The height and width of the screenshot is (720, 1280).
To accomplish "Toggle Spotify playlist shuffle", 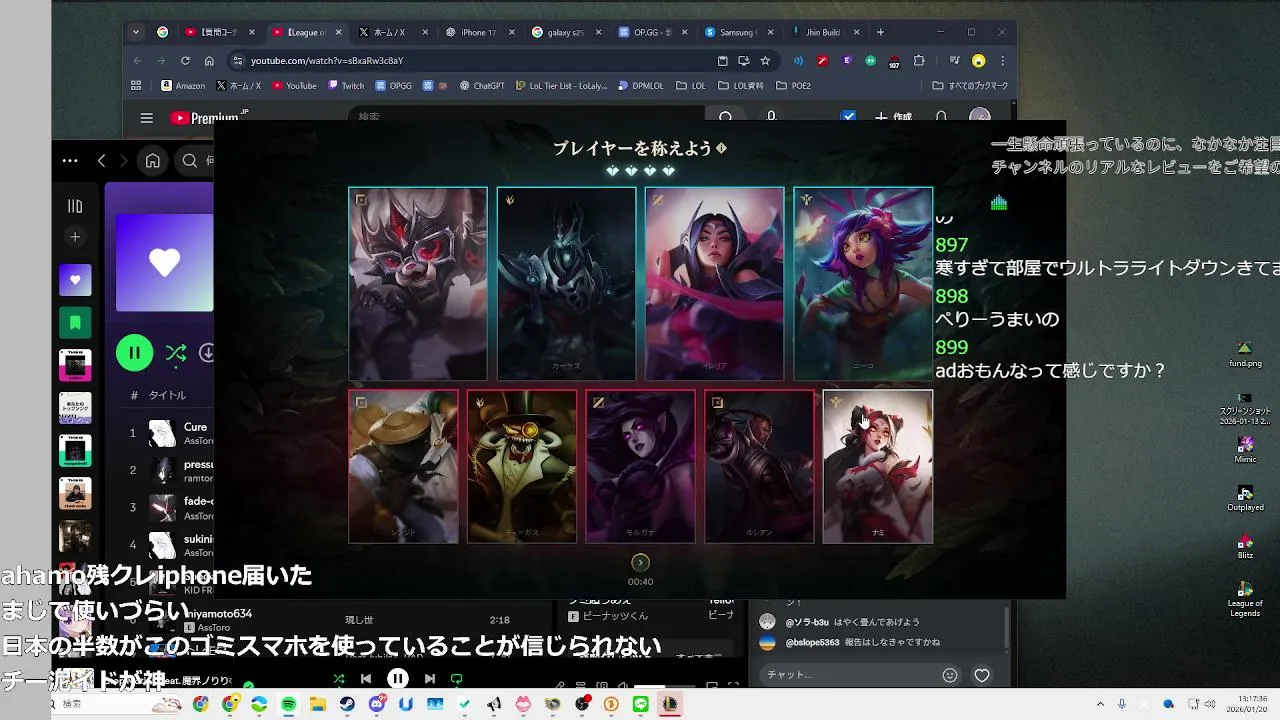I will pos(176,353).
